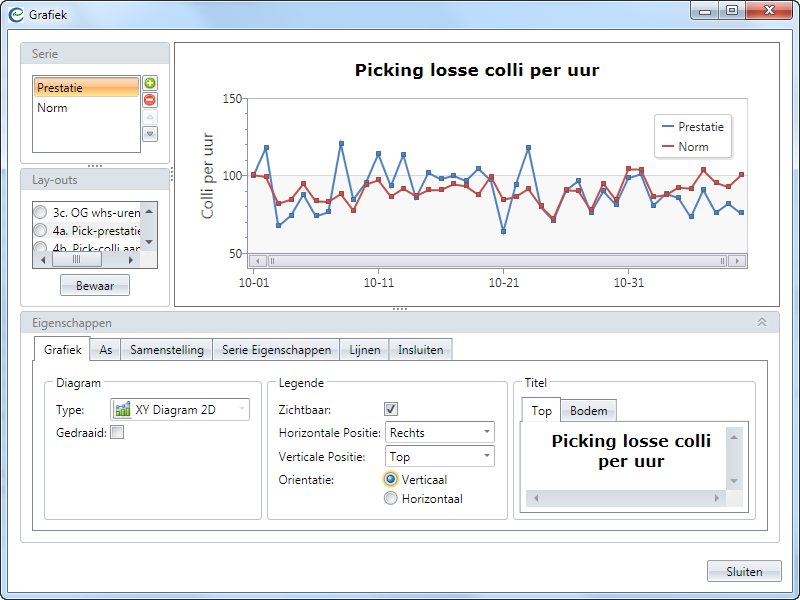Viewport: 800px width, 600px height.
Task: Toggle the Zichtbaar legend checkbox
Action: click(x=391, y=409)
